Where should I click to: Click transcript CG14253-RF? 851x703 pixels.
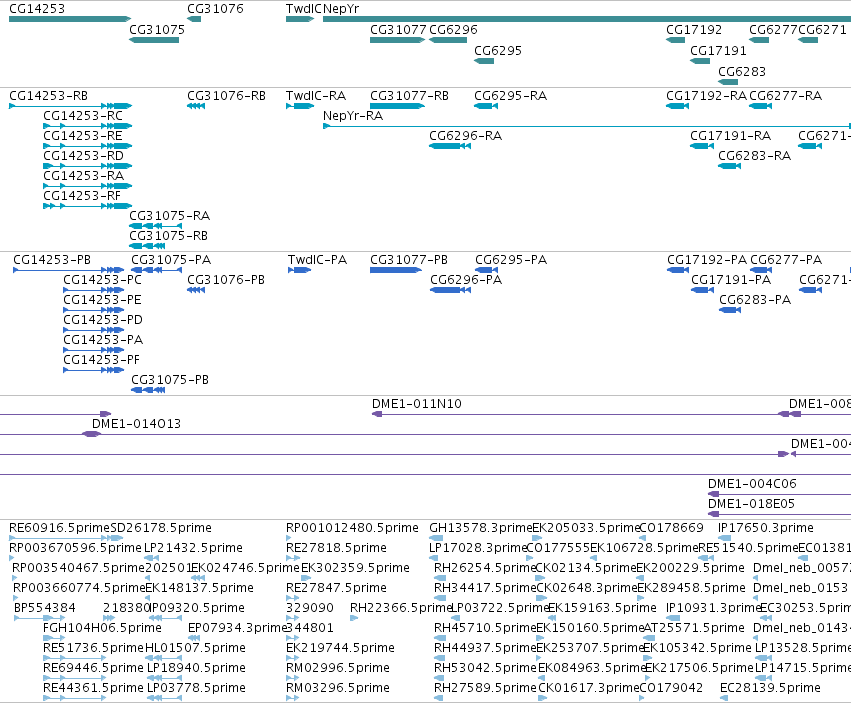tap(87, 206)
